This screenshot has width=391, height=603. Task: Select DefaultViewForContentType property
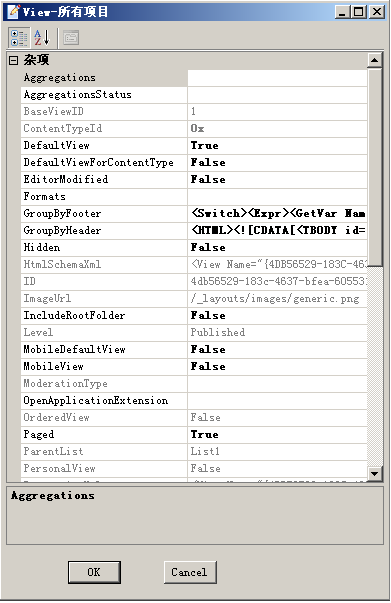[104, 162]
